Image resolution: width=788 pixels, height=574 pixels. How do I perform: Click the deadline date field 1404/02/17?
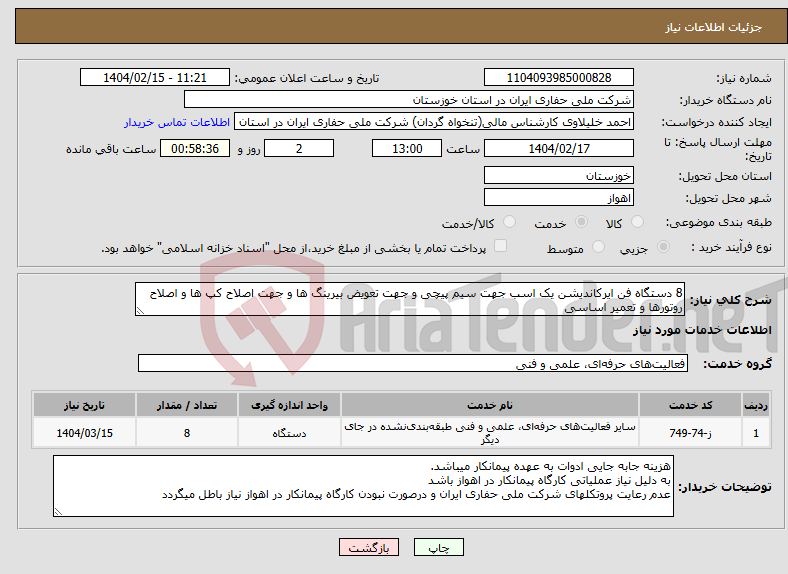[x=558, y=148]
